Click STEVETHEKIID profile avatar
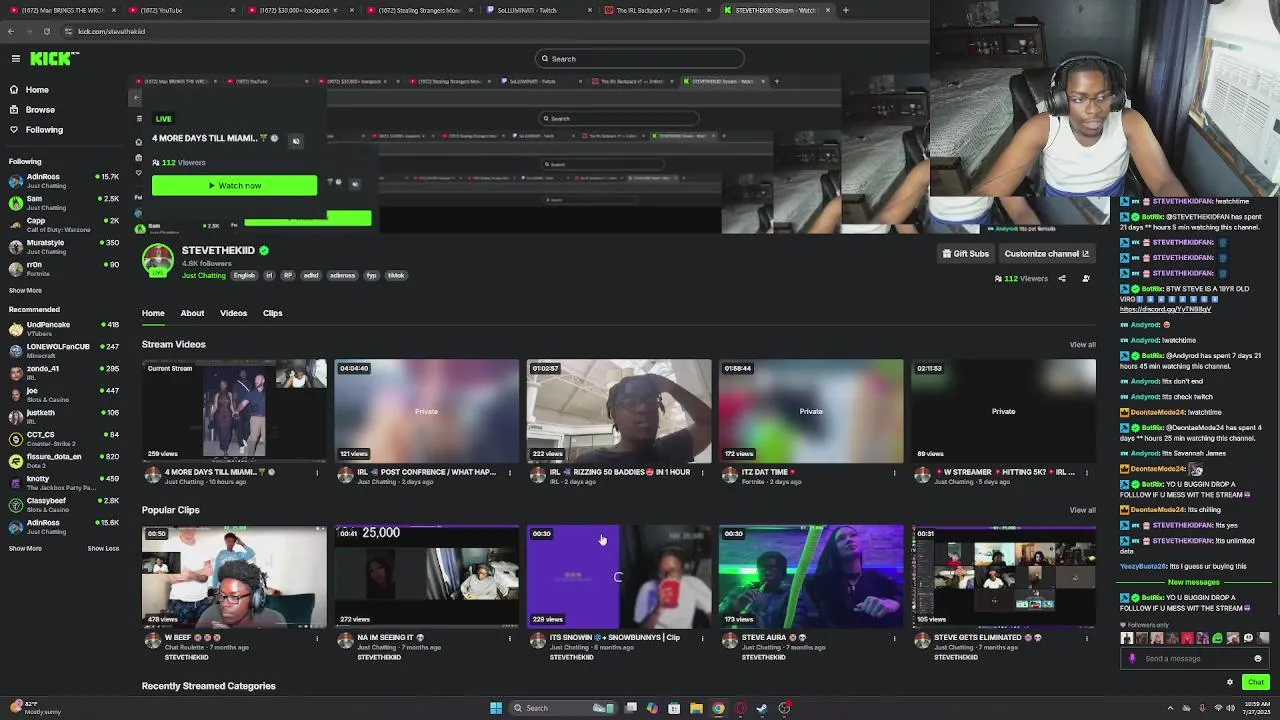 pos(157,261)
